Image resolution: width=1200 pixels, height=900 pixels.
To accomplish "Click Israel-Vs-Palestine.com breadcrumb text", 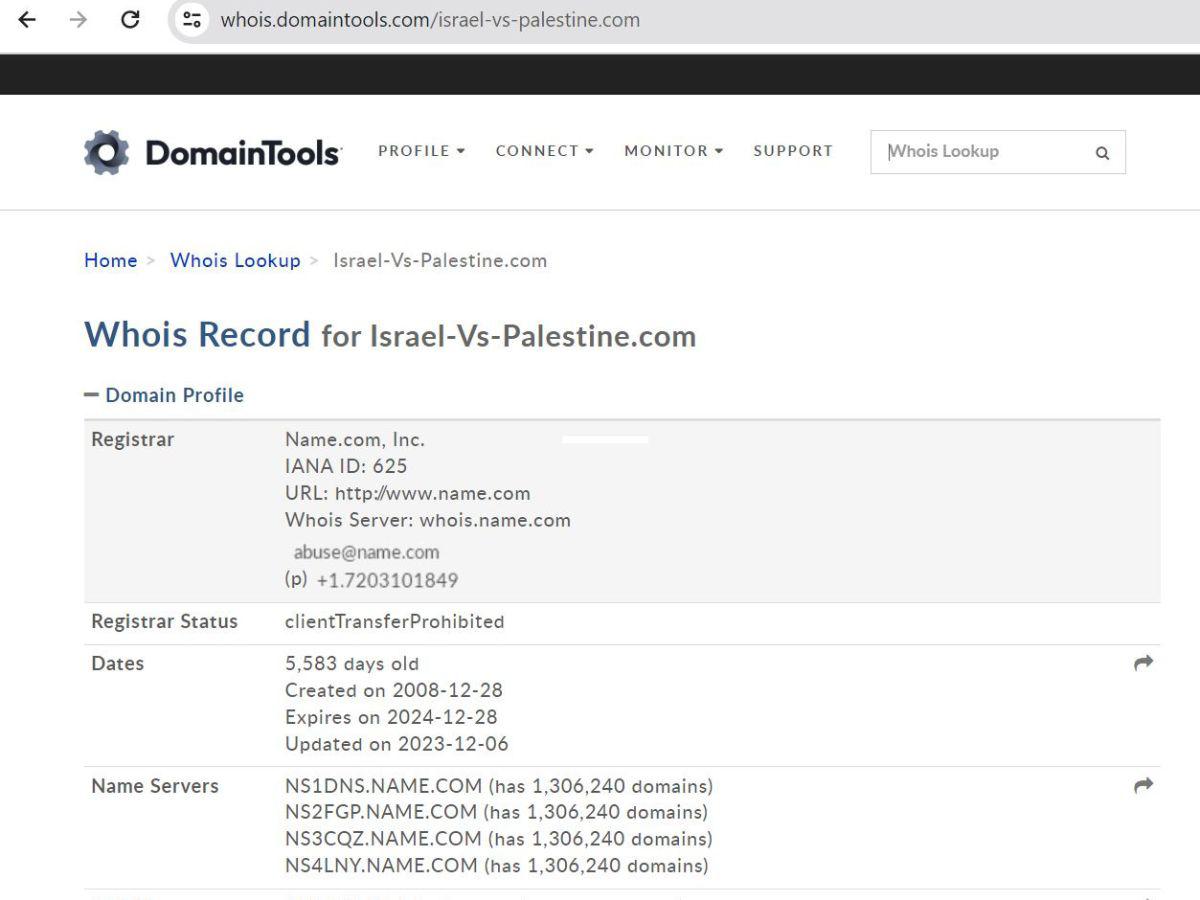I will [x=440, y=260].
